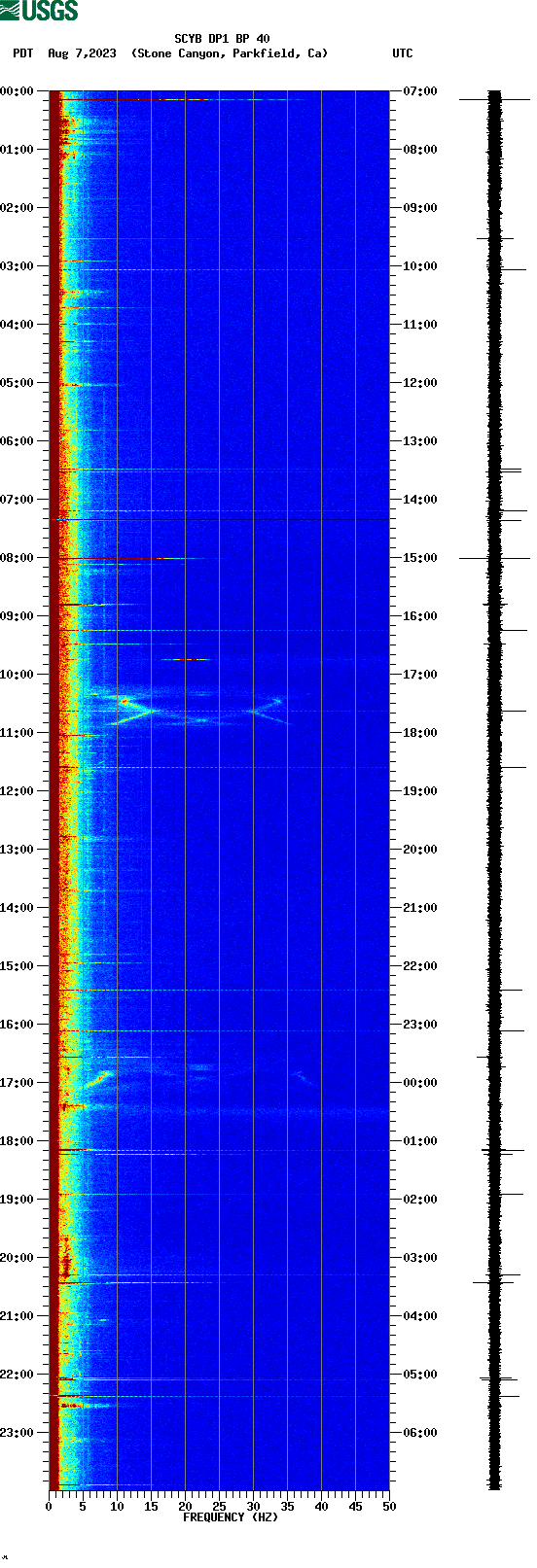Click PDT time label 02:00
This screenshot has width=537, height=1568.
coord(18,208)
